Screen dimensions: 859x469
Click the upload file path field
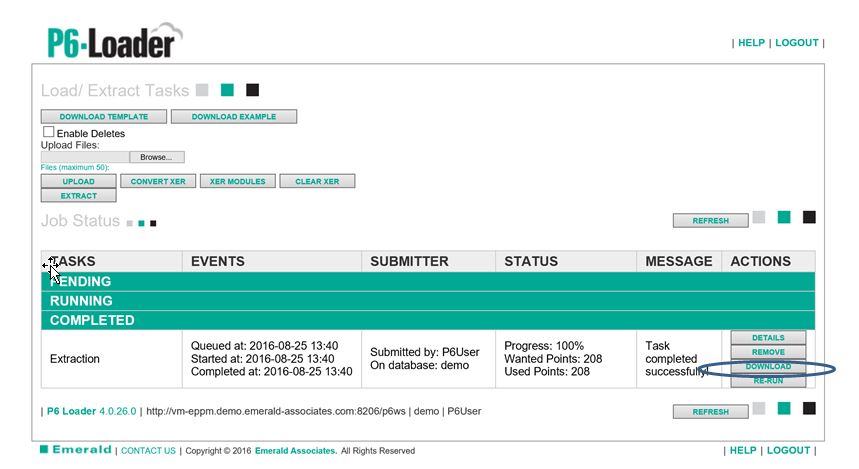tap(85, 157)
